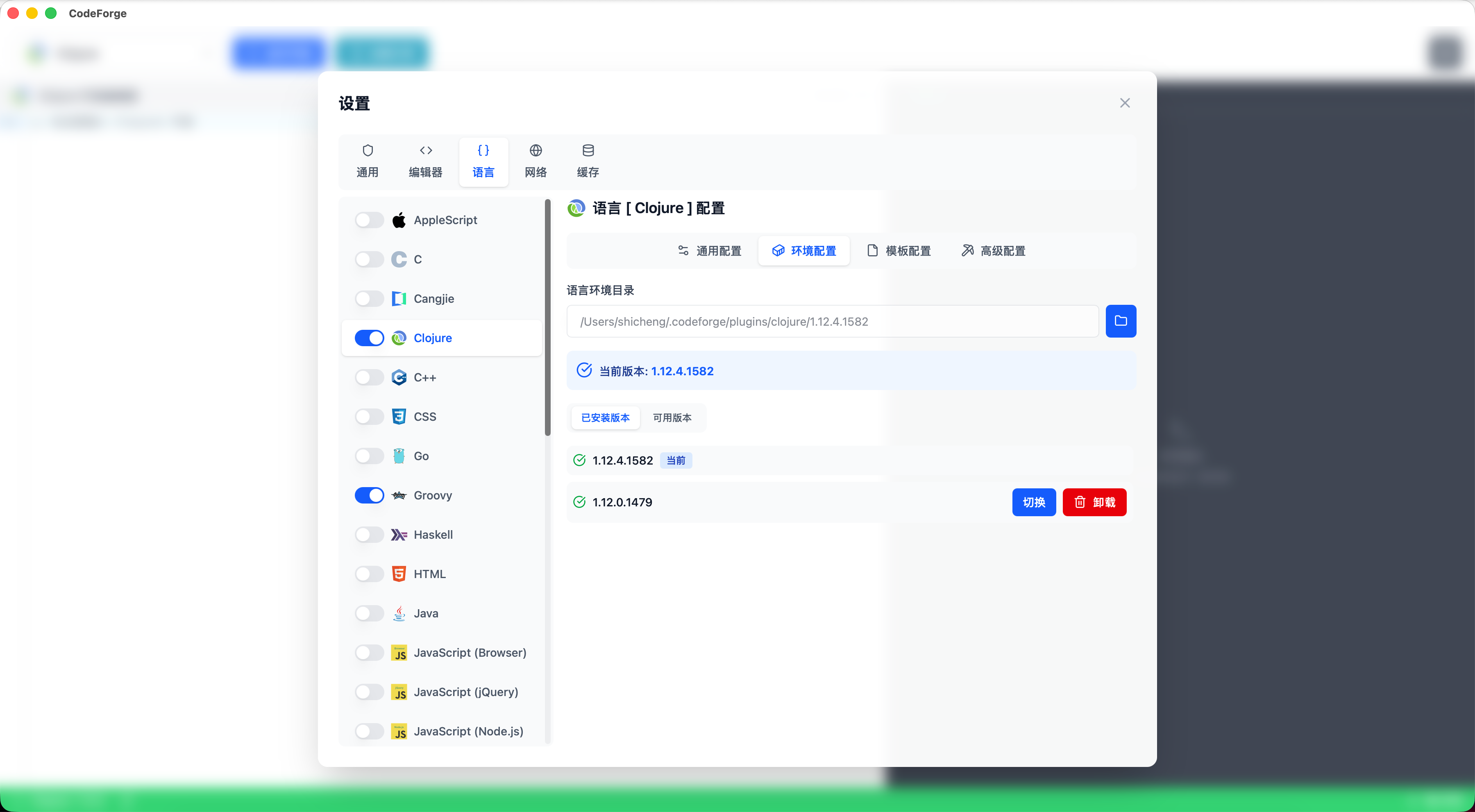This screenshot has height=812, width=1475.
Task: Open the 高级配置 sub-tab
Action: pos(994,251)
